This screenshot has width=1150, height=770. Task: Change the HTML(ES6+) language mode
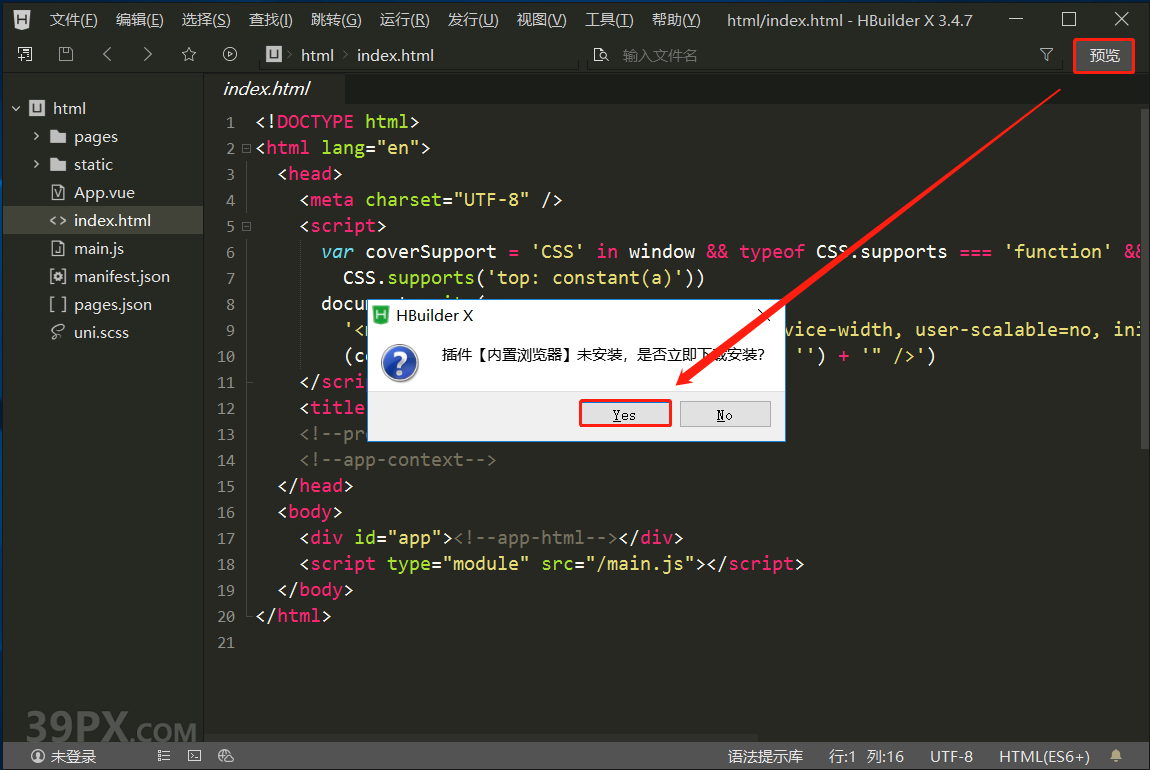click(x=1044, y=756)
